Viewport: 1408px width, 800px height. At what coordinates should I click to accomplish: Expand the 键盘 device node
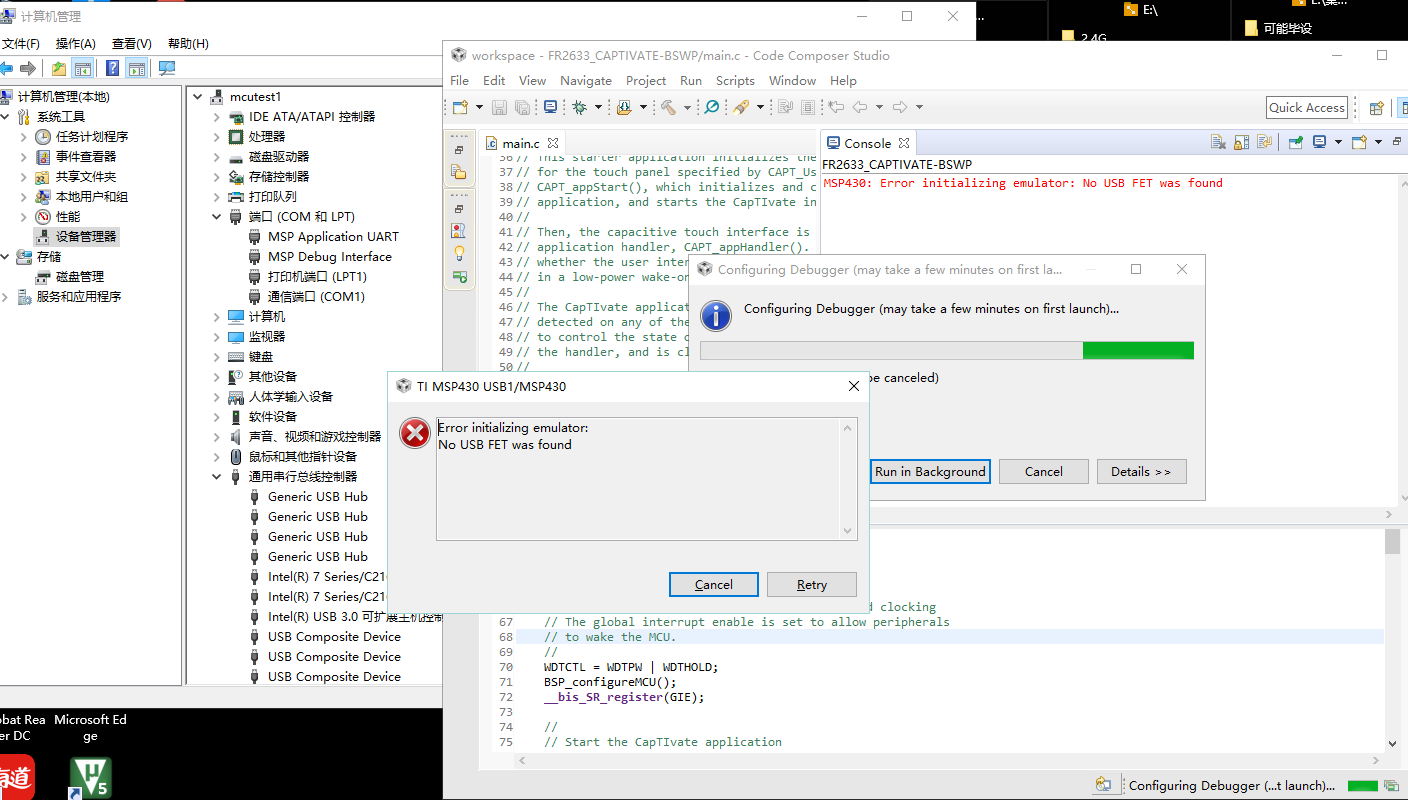coord(217,357)
